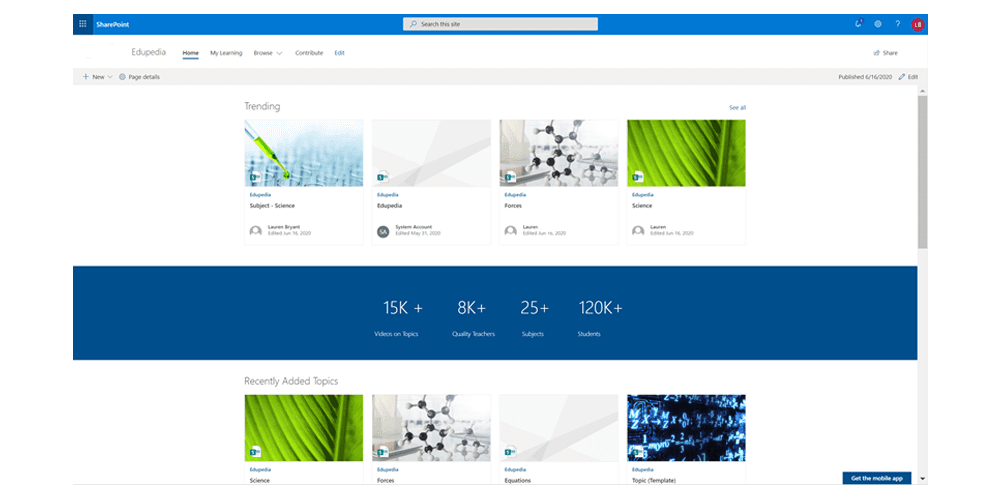Open the Subject - Science thumbnail image
Screen dimensions: 1000x500
point(304,153)
